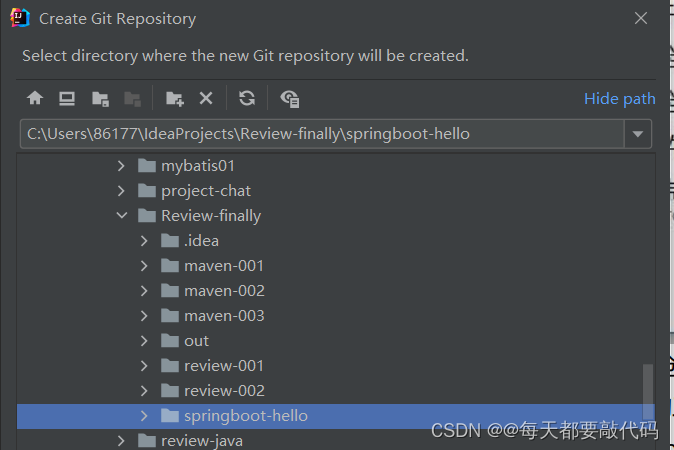Select review-java directory row
The height and width of the screenshot is (450, 674).
(335, 441)
